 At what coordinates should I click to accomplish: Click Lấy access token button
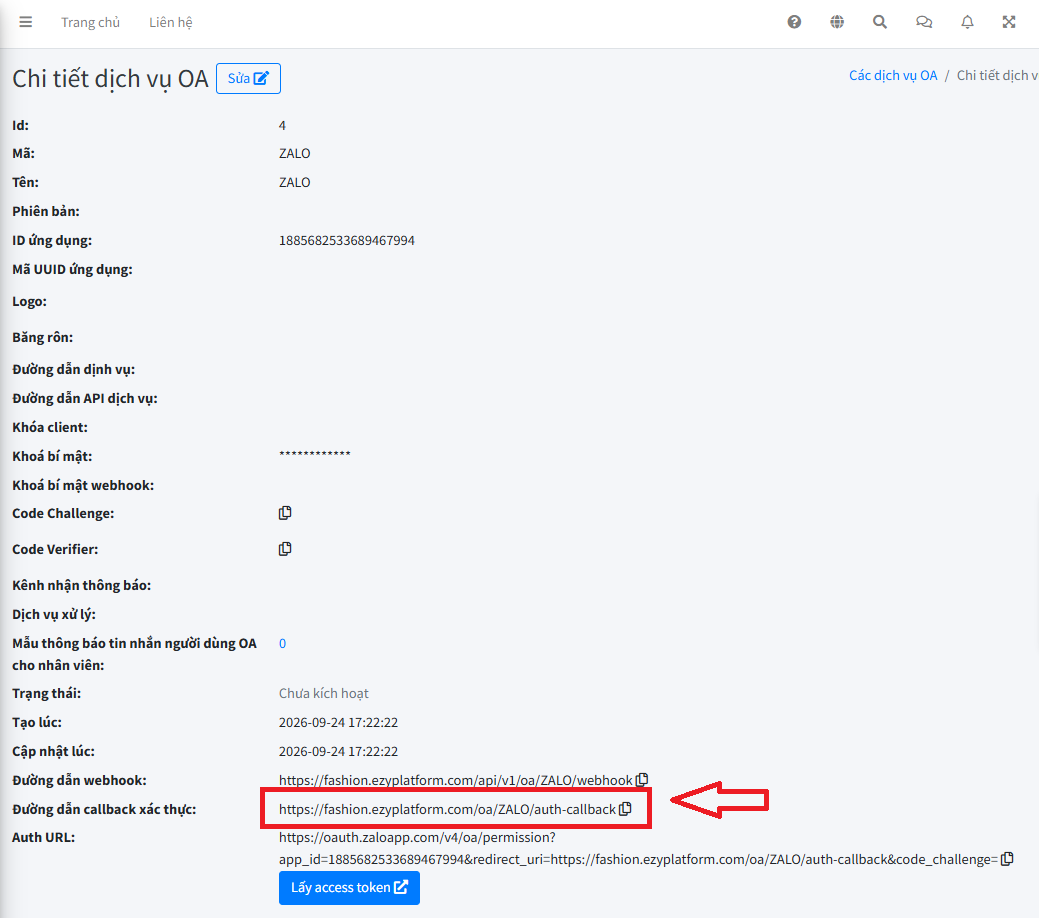pyautogui.click(x=349, y=888)
